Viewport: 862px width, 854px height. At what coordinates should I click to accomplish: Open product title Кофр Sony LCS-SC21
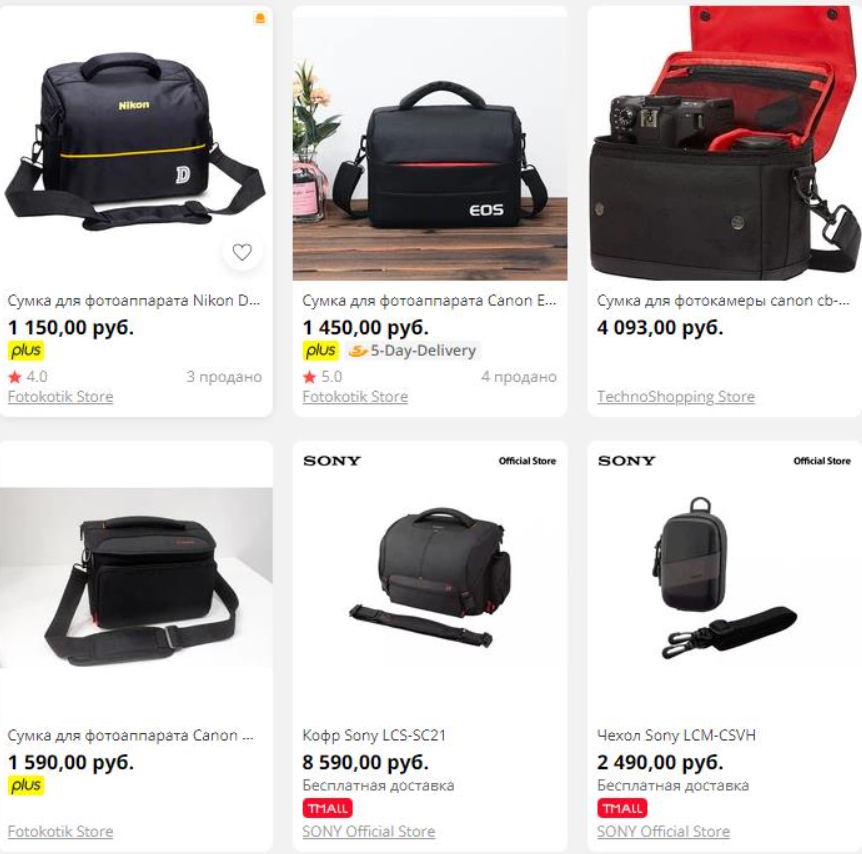(x=374, y=735)
